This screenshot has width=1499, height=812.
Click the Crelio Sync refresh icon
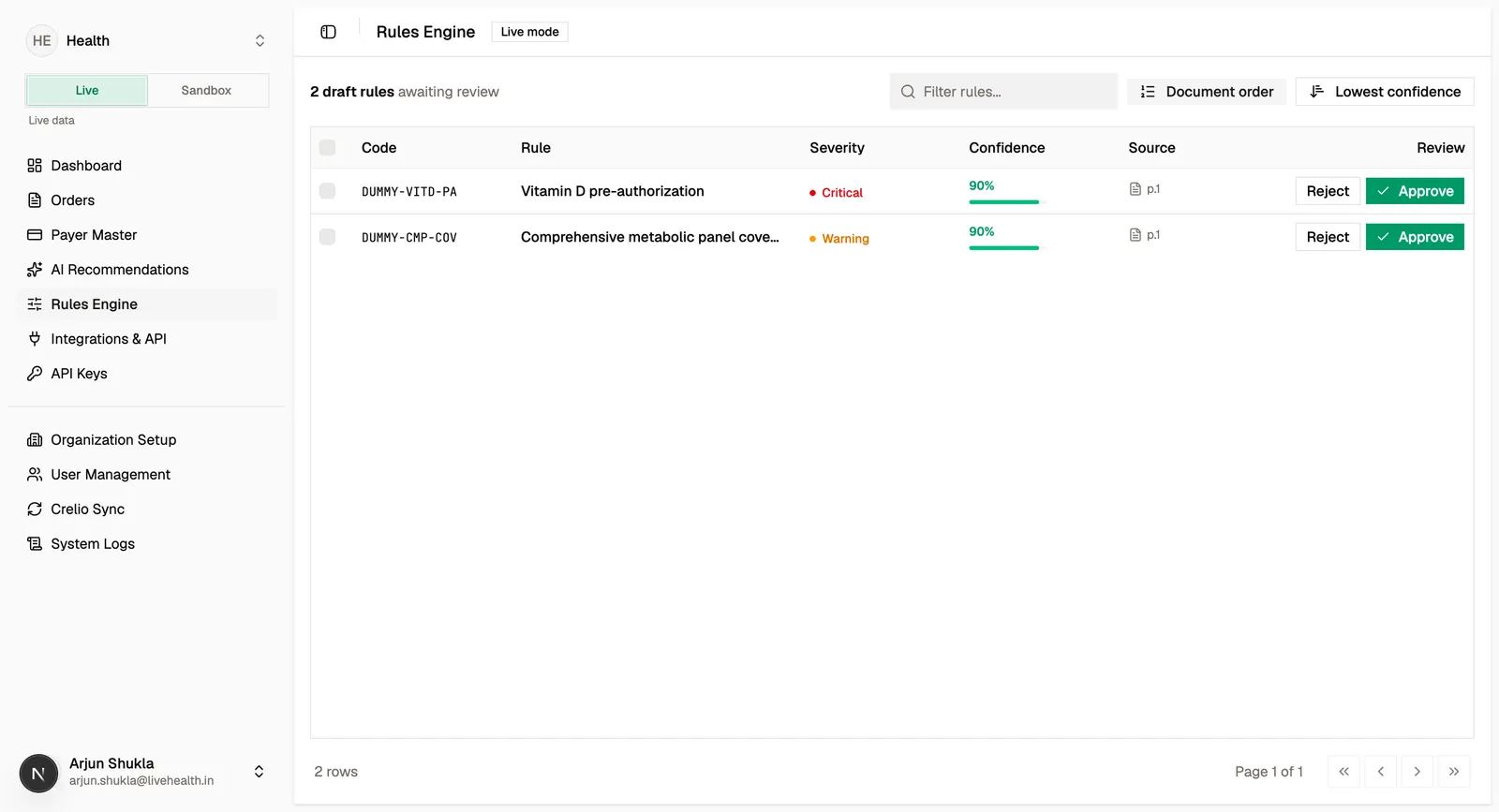35,509
